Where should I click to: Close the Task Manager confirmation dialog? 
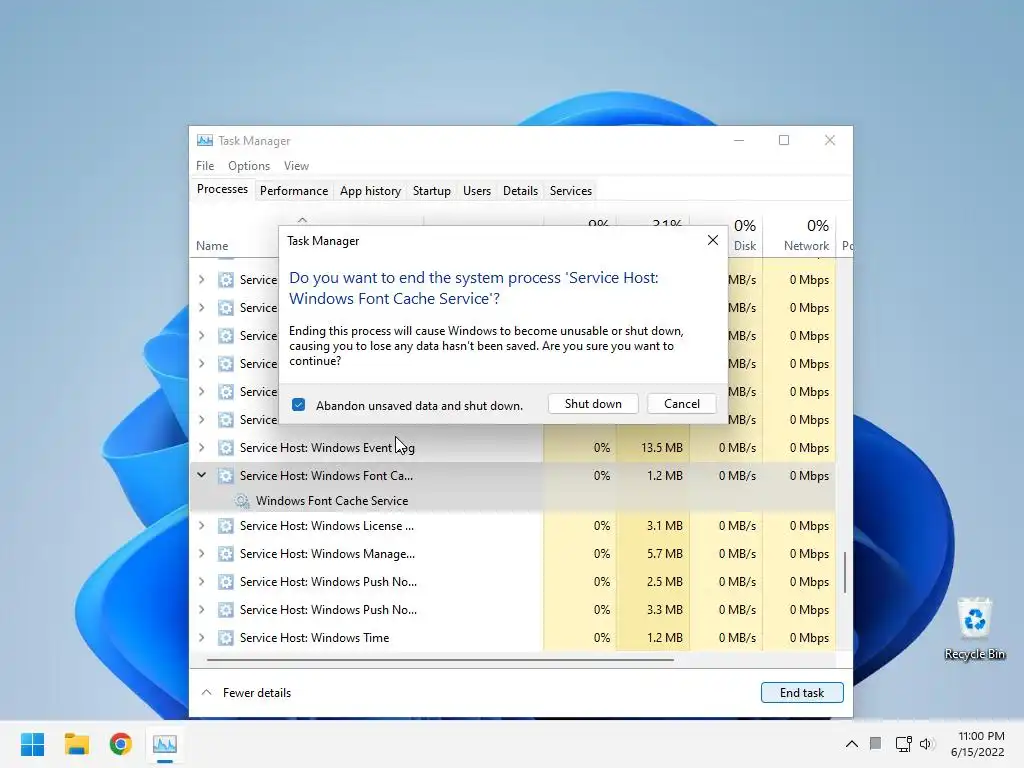click(x=713, y=240)
